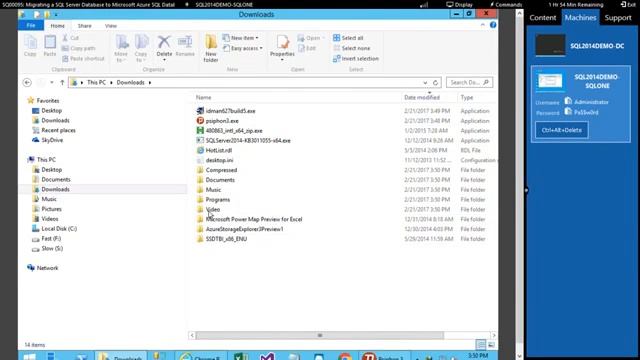The height and width of the screenshot is (360, 640).
Task: Collapse the ribbon with the chevron
Action: pos(483,25)
